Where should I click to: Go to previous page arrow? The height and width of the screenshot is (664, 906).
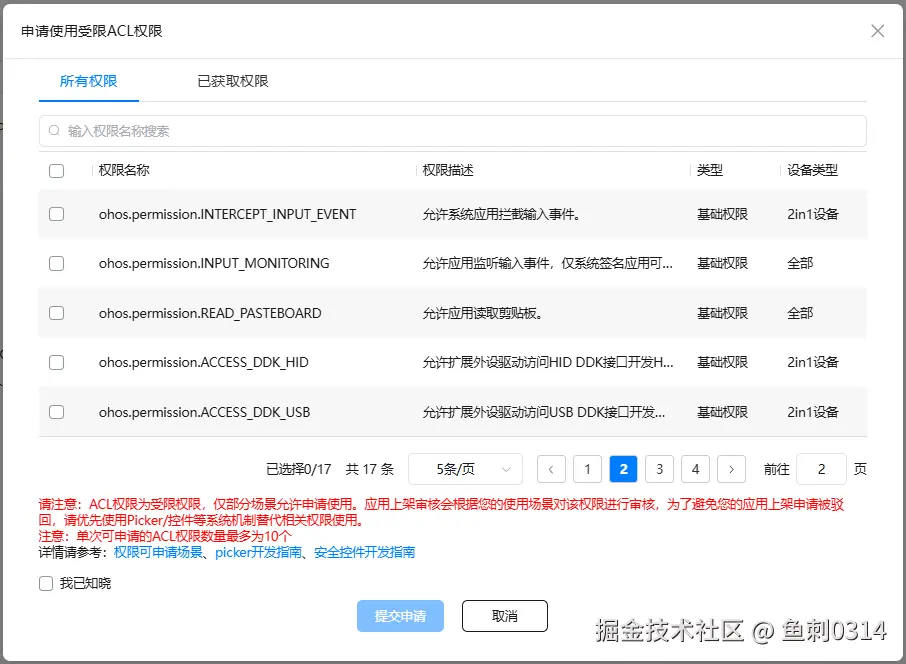[x=551, y=469]
